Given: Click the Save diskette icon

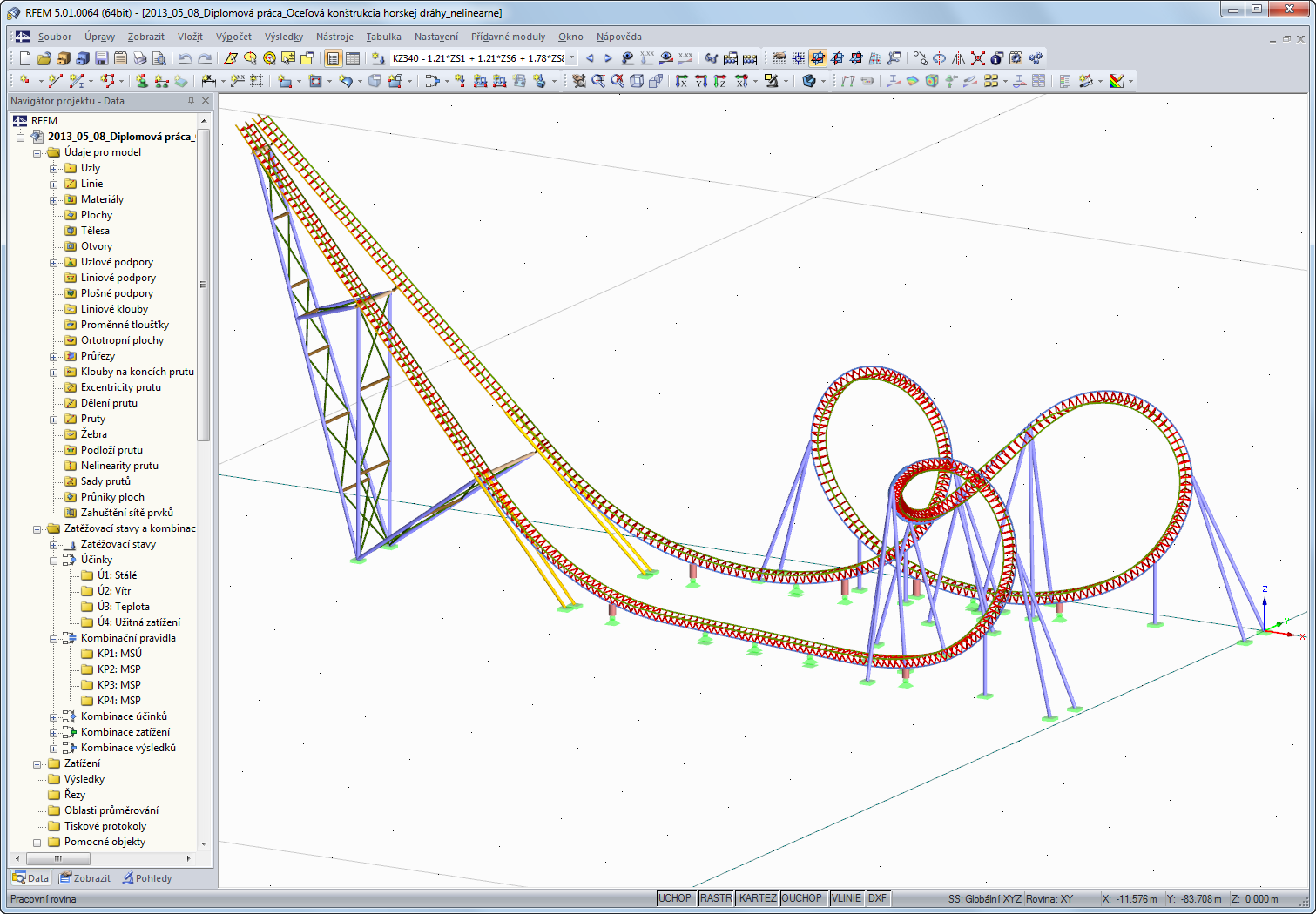Looking at the screenshot, I should (x=102, y=58).
